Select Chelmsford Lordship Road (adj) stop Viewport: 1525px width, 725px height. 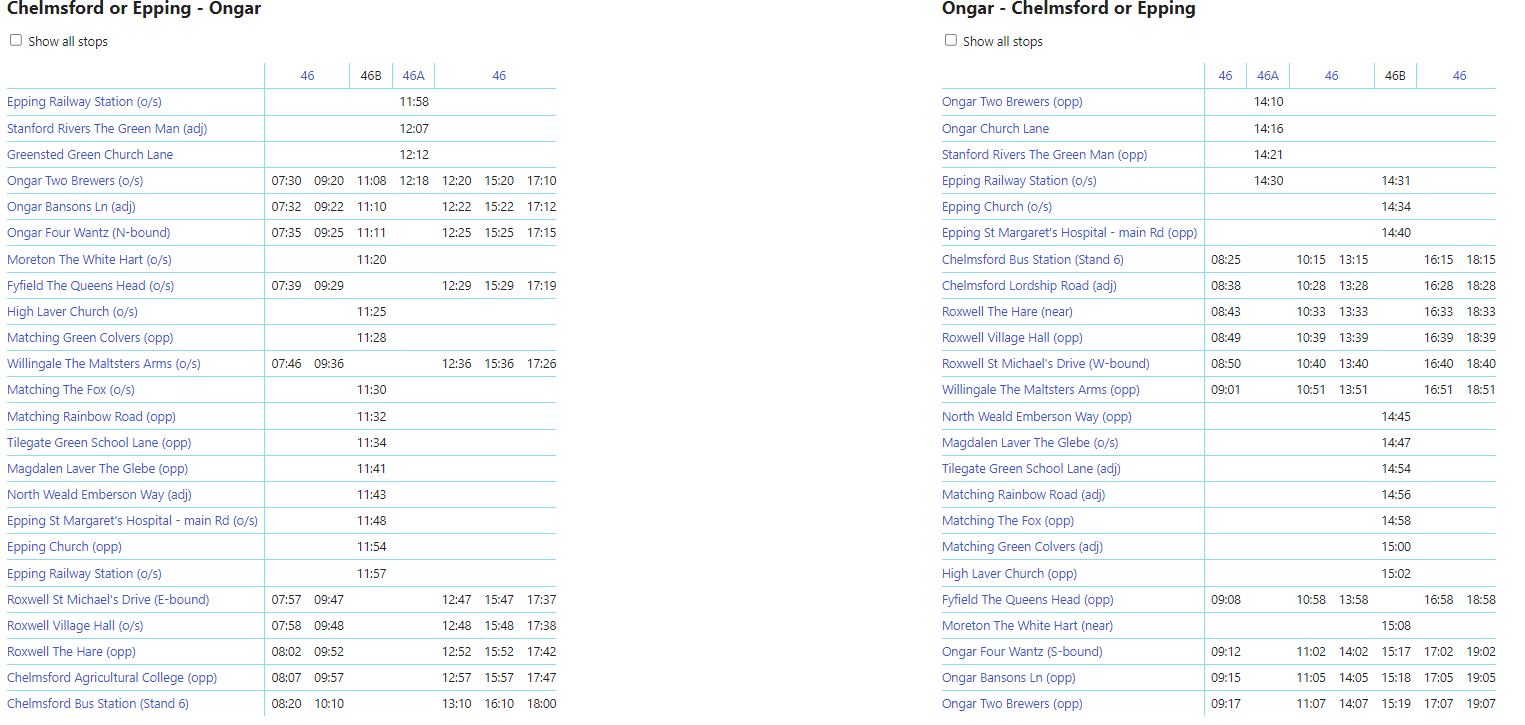point(1029,286)
